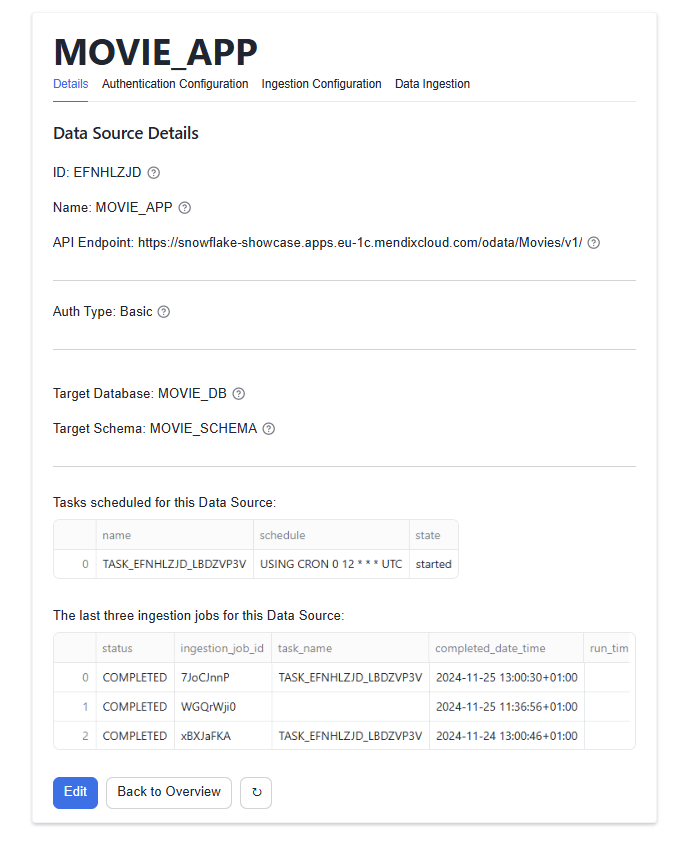This screenshot has height=855, width=690.
Task: Switch to the Ingestion Configuration tab
Action: pyautogui.click(x=321, y=84)
